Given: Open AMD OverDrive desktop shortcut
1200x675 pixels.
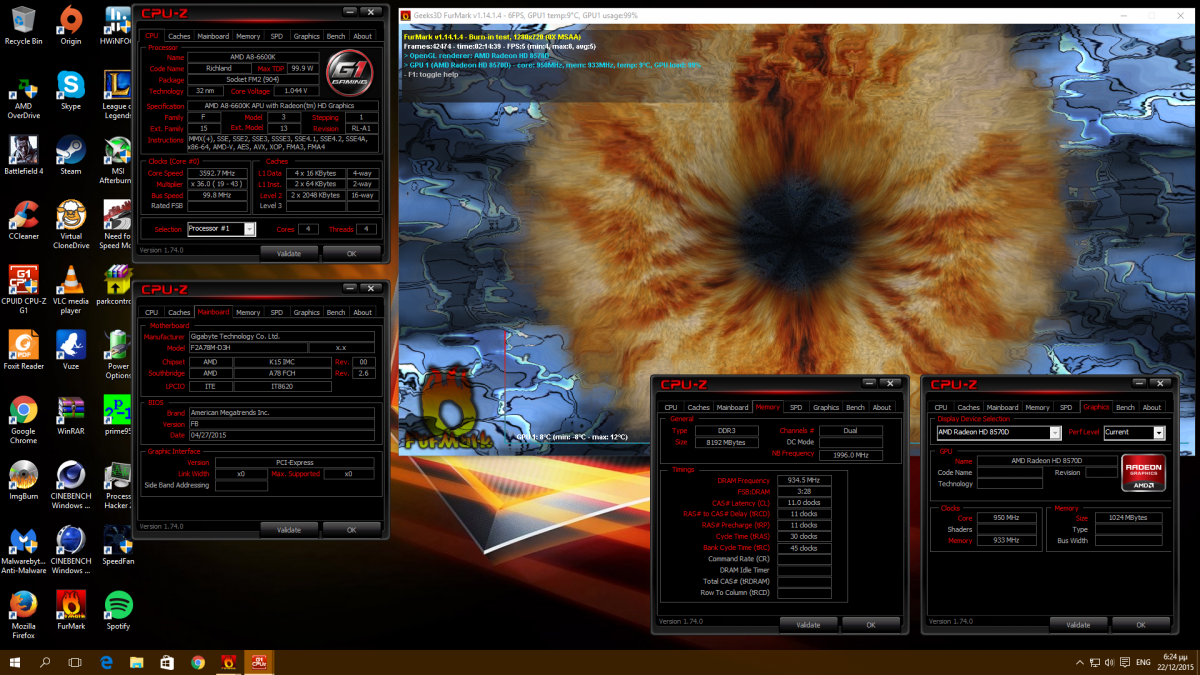Looking at the screenshot, I should click(x=23, y=95).
